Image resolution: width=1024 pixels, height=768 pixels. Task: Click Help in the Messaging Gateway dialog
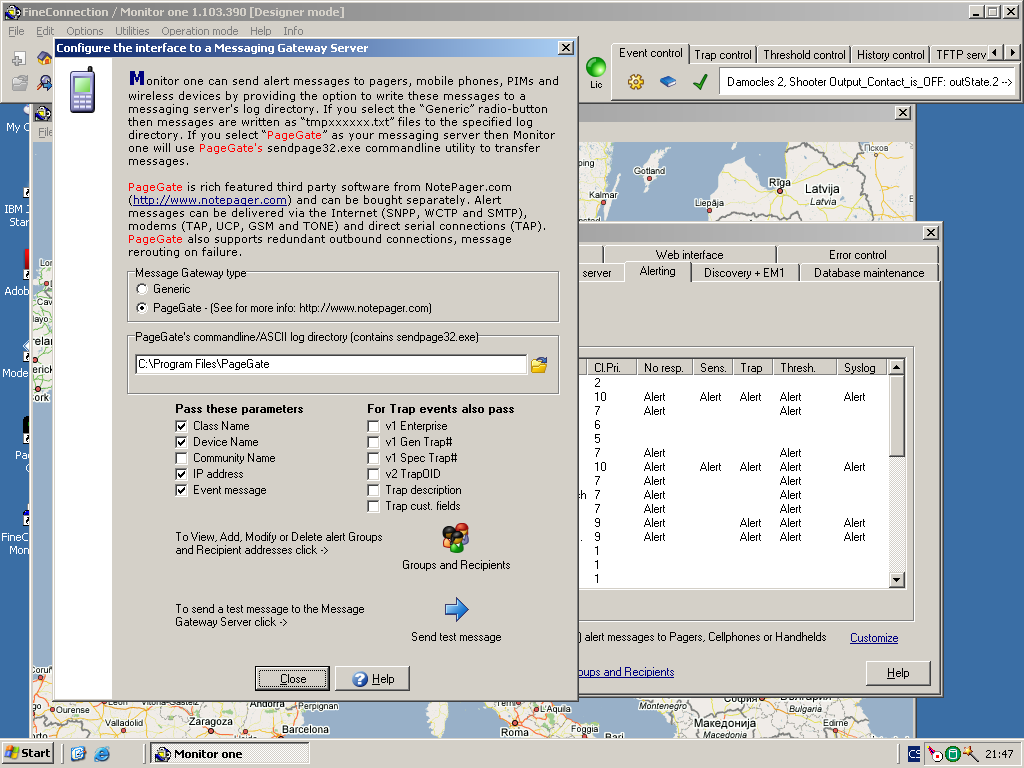tap(373, 679)
